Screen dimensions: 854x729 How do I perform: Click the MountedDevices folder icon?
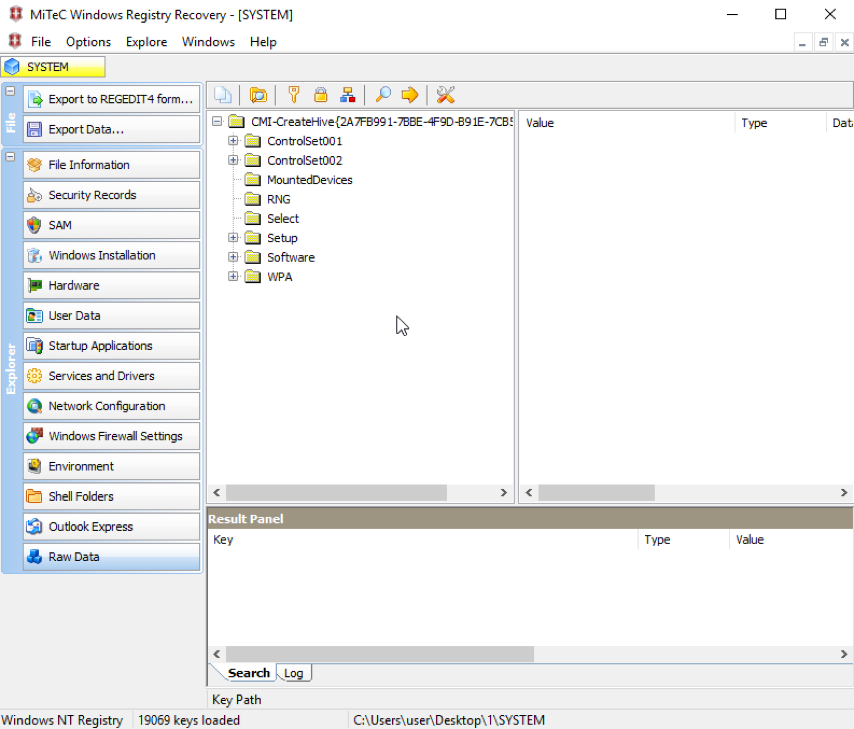[252, 180]
